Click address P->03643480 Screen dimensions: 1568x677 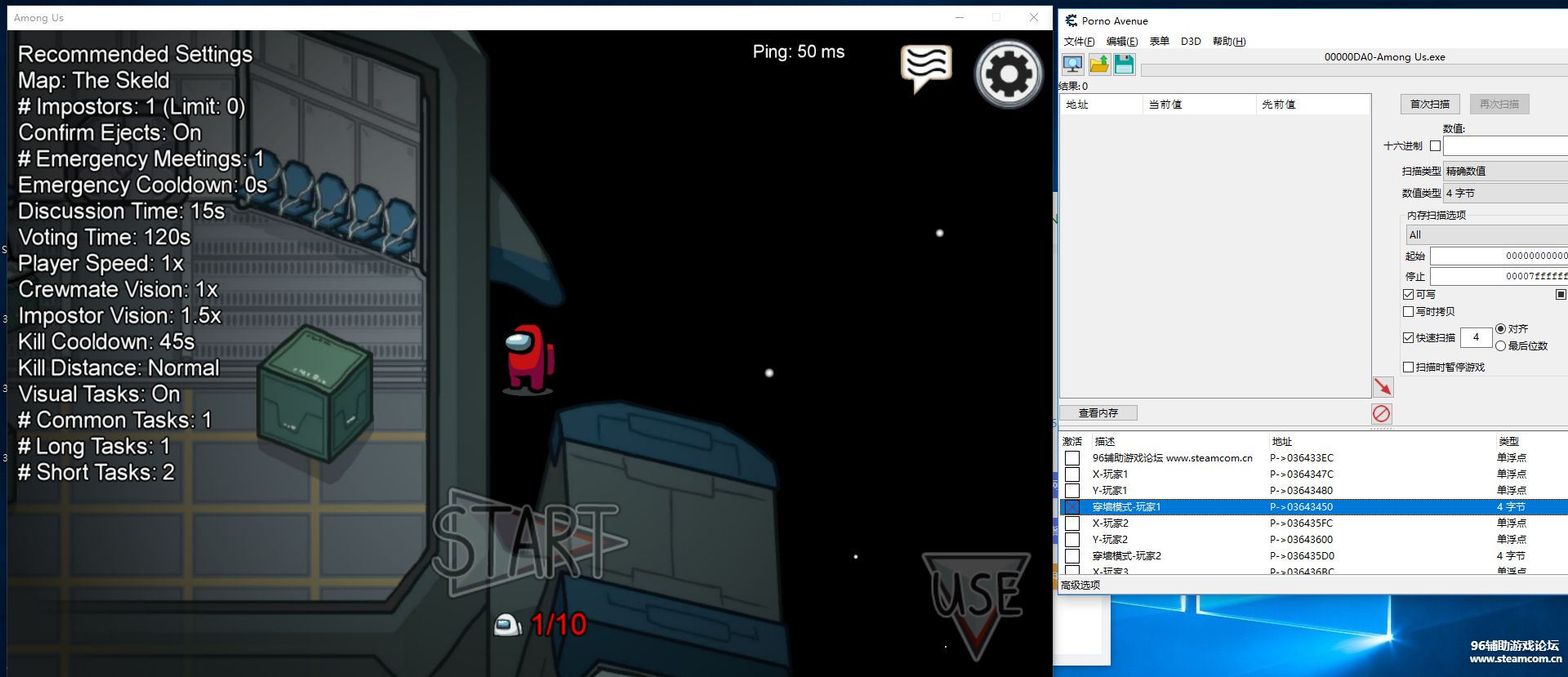1302,491
